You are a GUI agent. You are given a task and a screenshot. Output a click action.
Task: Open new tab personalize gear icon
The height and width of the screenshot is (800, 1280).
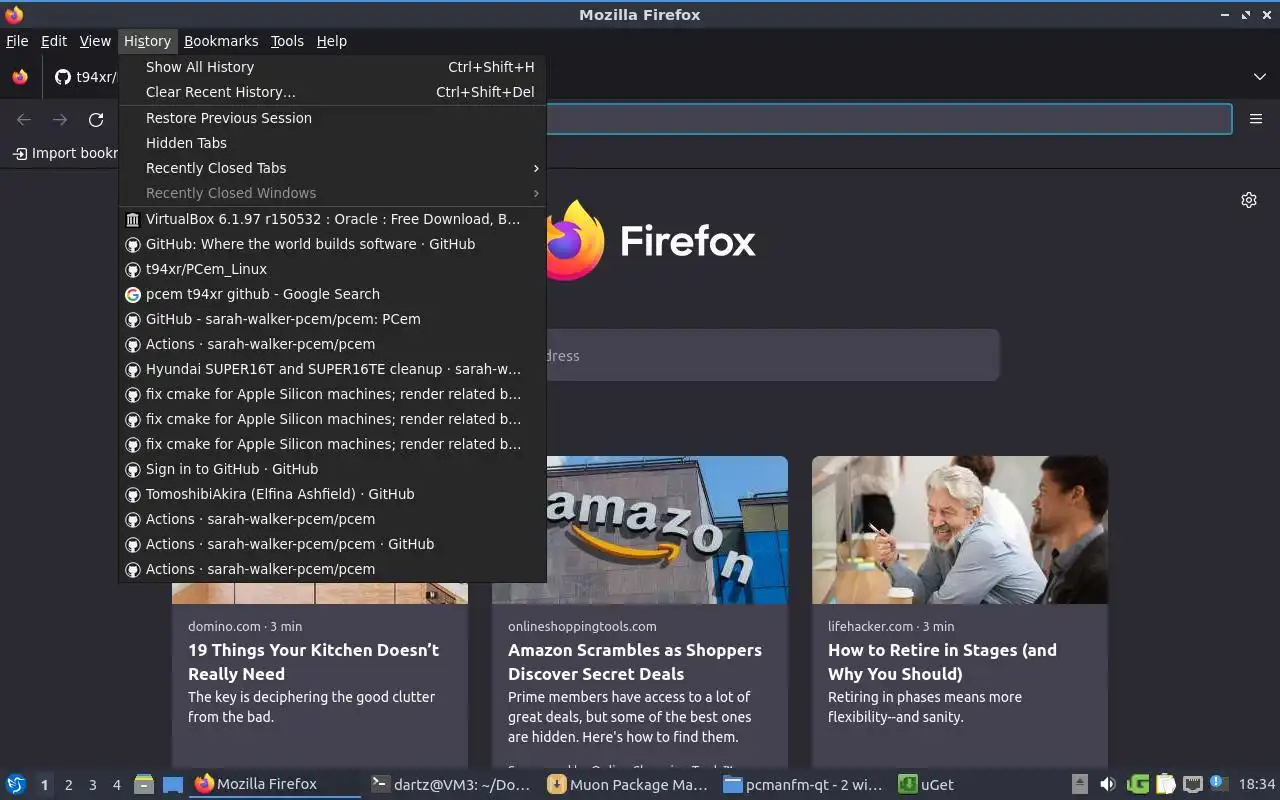coord(1249,200)
